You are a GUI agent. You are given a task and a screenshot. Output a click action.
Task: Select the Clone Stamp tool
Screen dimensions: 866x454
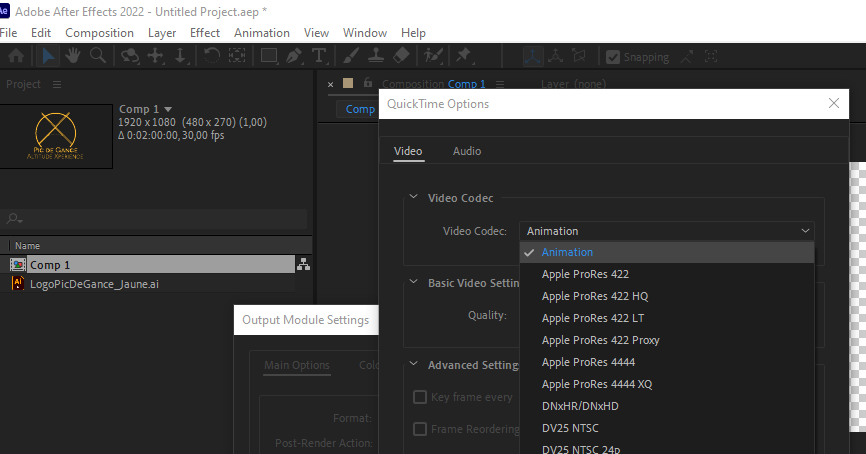[376, 57]
